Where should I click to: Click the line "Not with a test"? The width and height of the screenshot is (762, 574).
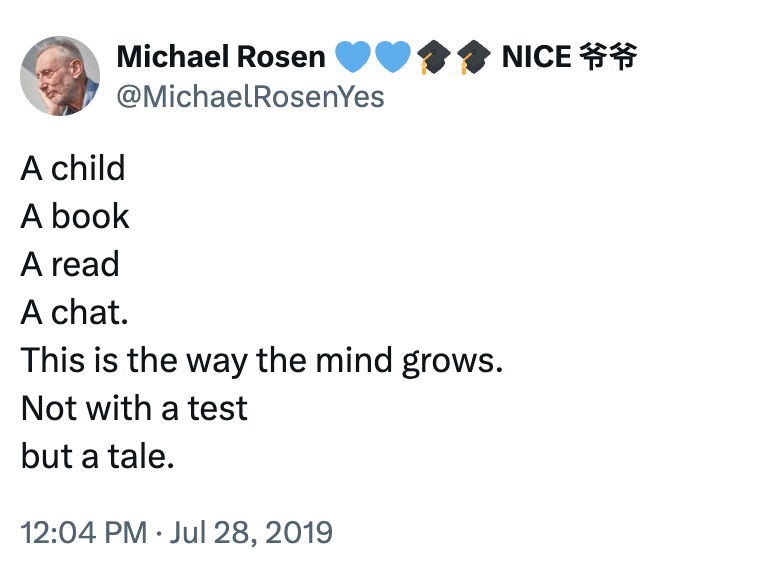(134, 408)
